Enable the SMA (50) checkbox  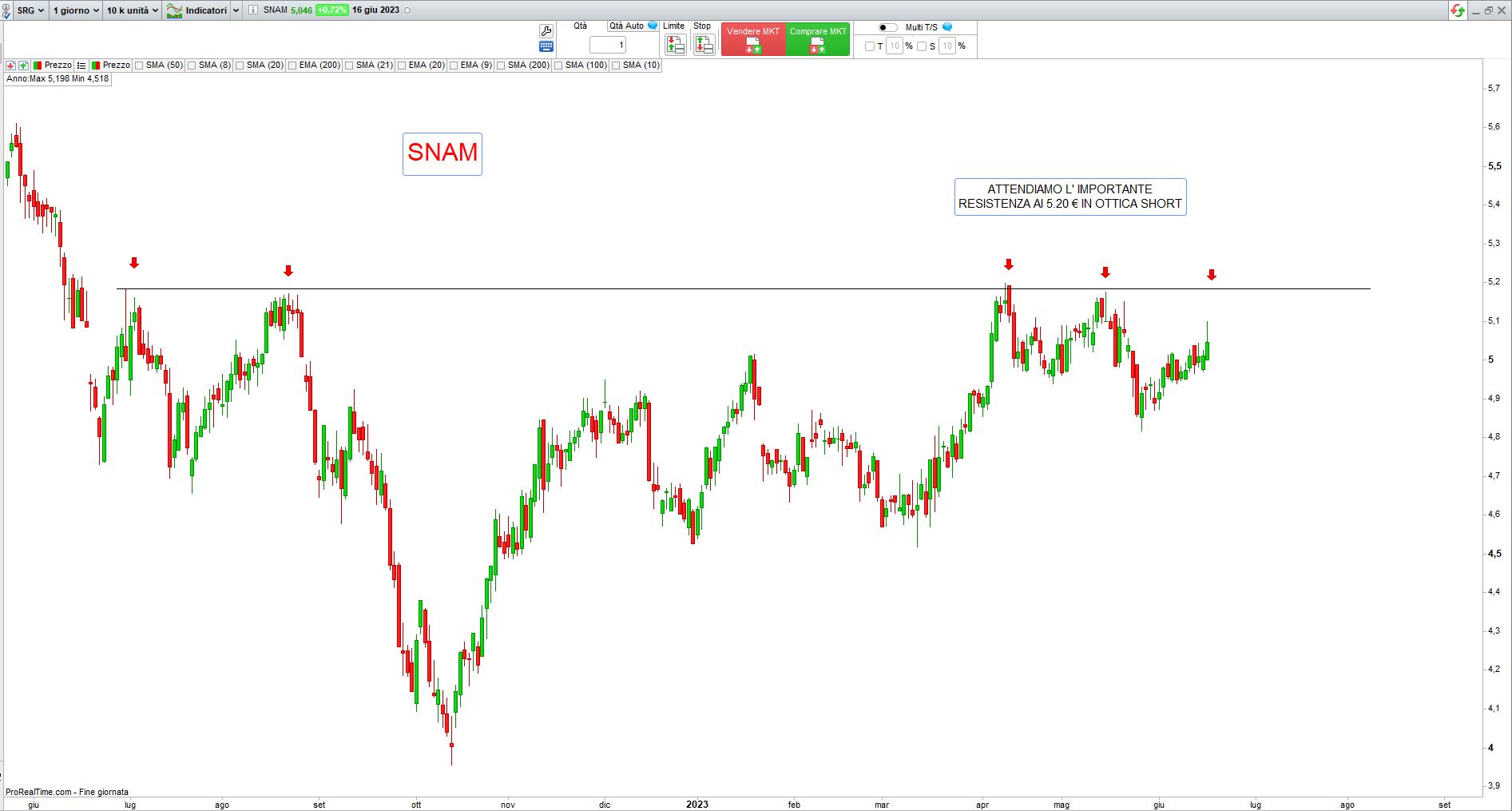[140, 66]
